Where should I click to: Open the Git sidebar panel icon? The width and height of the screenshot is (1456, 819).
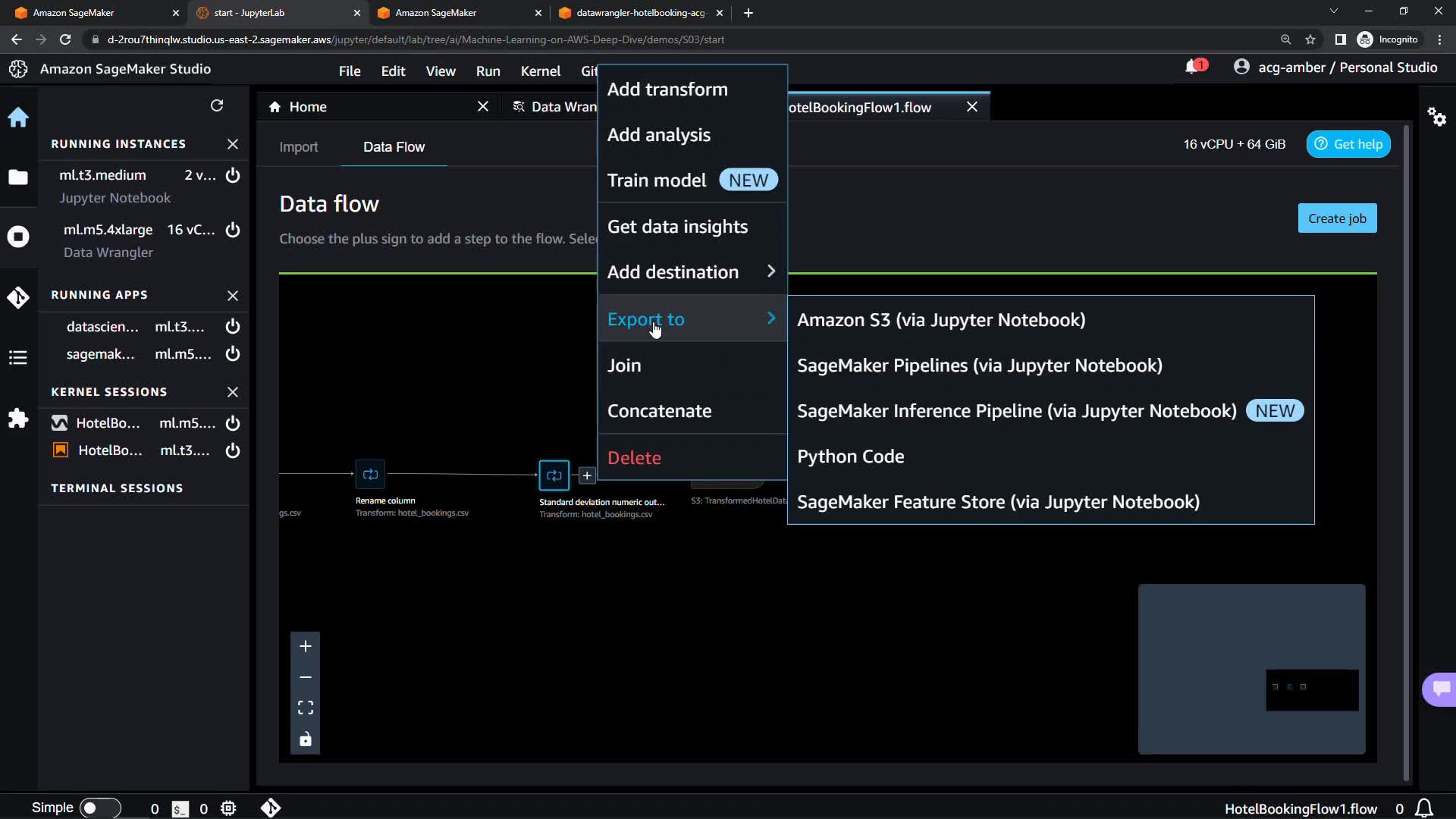[x=18, y=297]
